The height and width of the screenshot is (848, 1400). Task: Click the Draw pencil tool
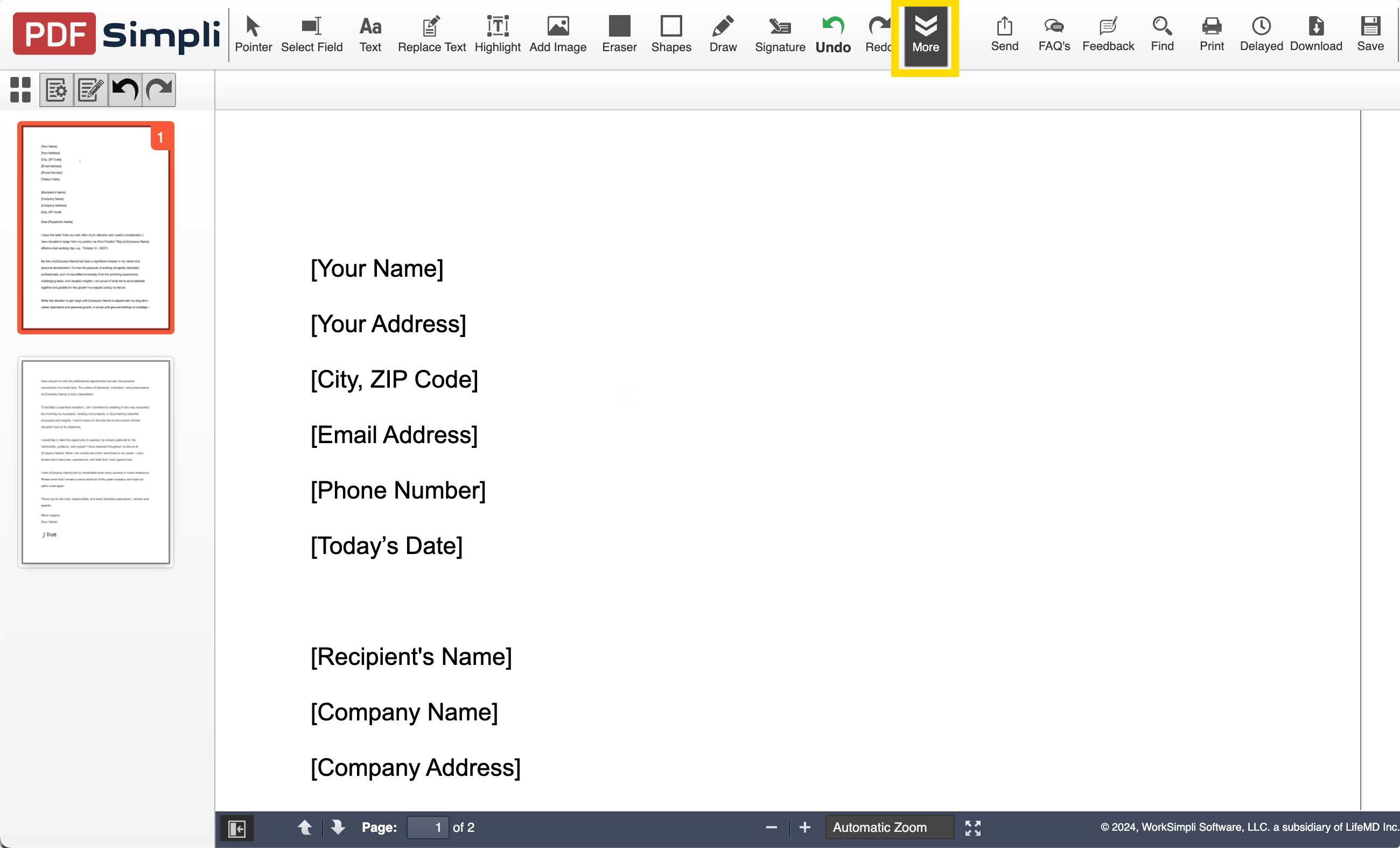tap(722, 34)
